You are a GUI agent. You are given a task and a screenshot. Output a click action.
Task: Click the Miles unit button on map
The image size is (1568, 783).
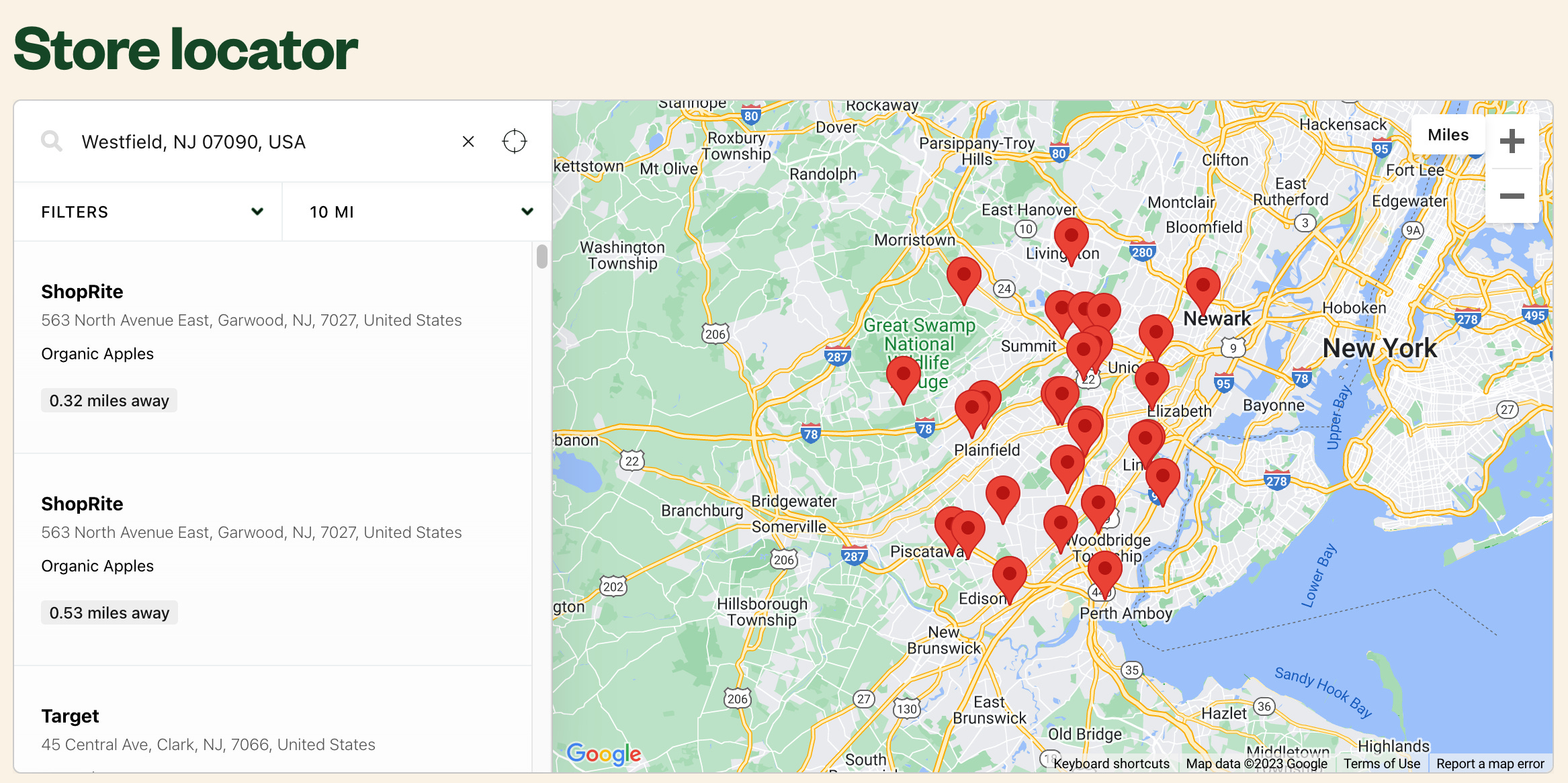(1448, 135)
